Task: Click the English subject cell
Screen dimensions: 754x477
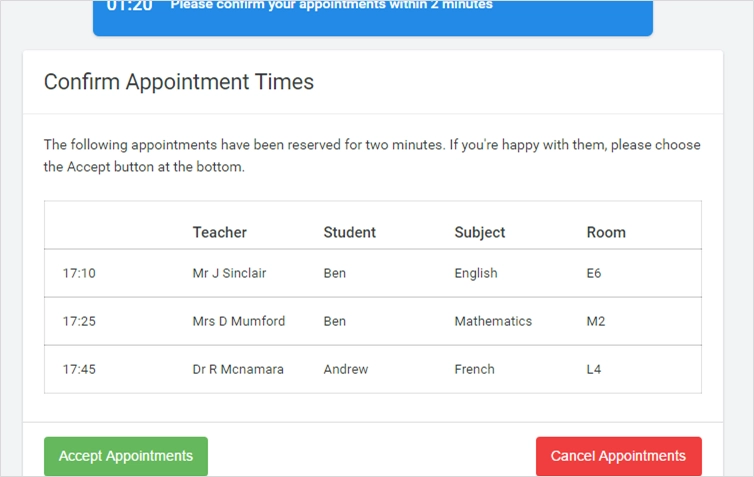Action: [475, 273]
